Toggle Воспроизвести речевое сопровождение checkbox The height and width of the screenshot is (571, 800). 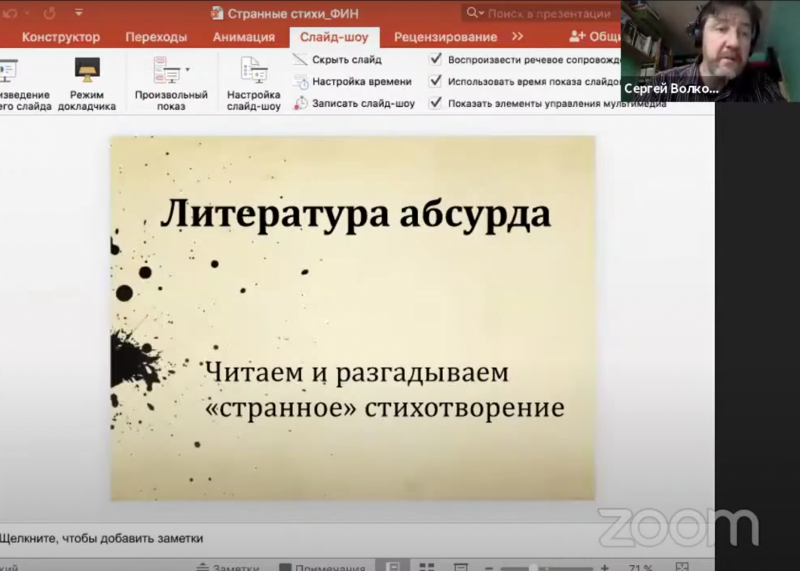(x=436, y=59)
